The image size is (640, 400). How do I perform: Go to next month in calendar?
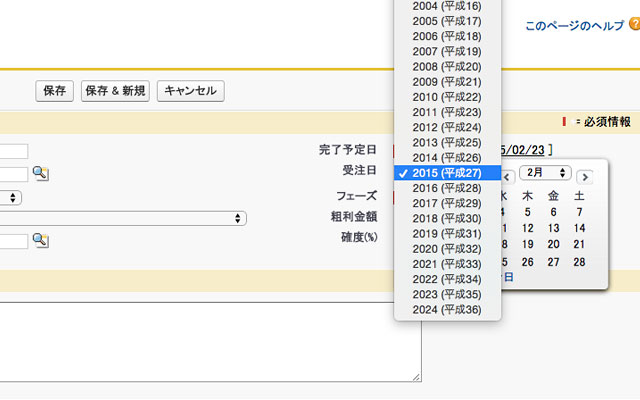(584, 177)
